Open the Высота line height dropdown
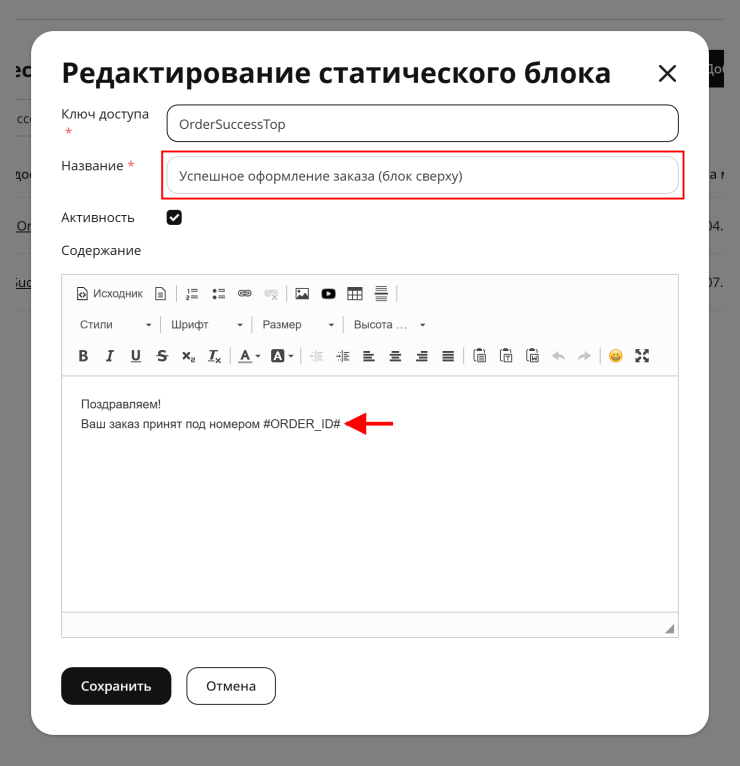740x766 pixels. pyautogui.click(x=389, y=325)
